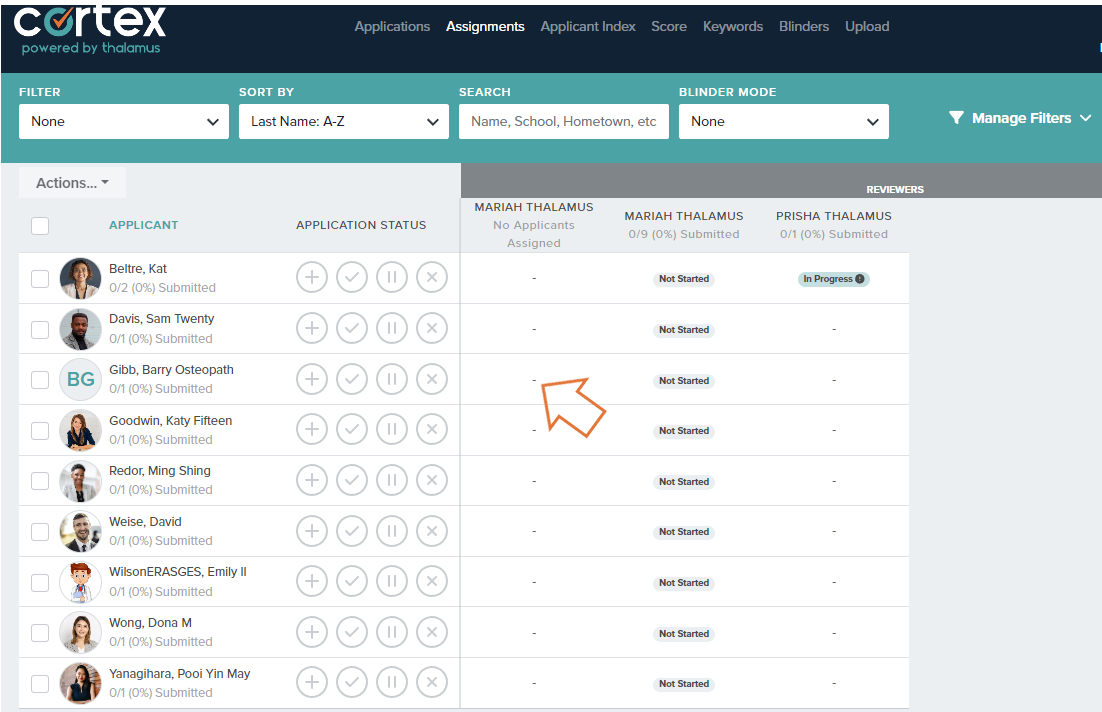
Task: Open the Blinder Mode dropdown
Action: 783,121
